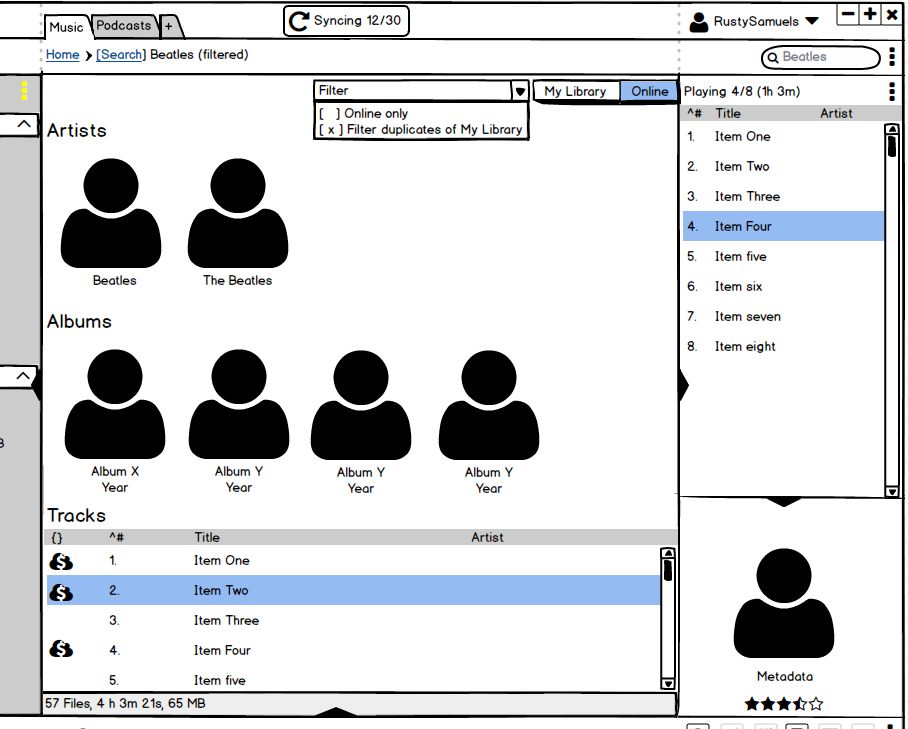
Task: Click the Syncing refresh icon
Action: tap(298, 21)
